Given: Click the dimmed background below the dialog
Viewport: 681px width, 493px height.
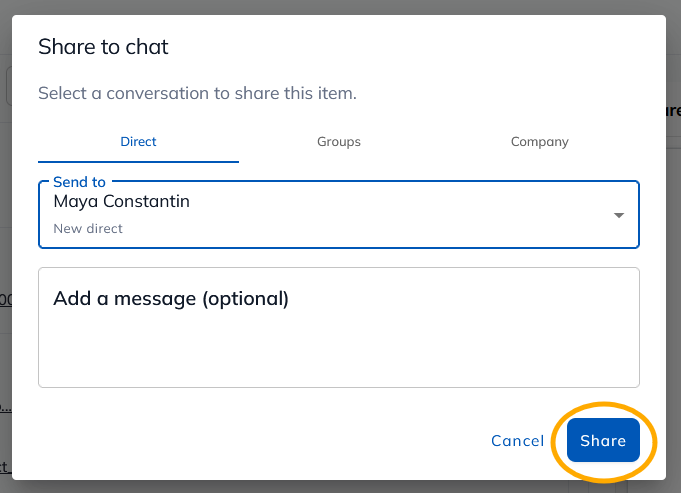Looking at the screenshot, I should (x=339, y=487).
